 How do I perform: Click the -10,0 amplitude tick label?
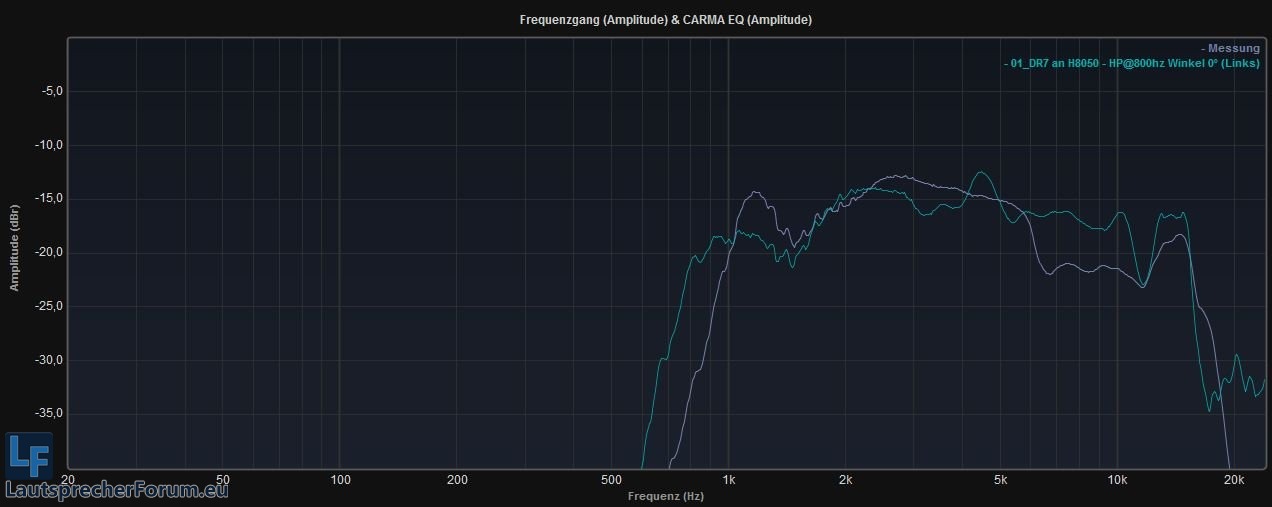[x=49, y=145]
